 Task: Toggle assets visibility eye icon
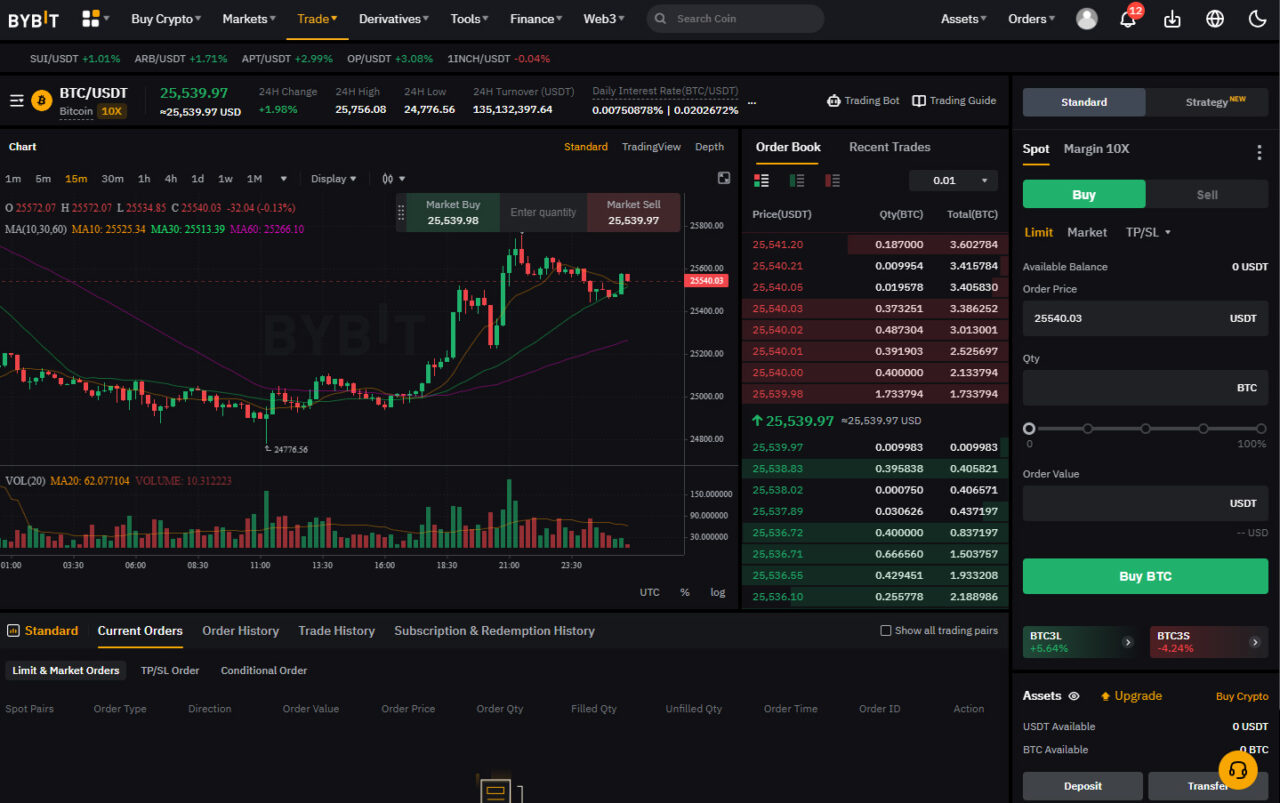(x=1074, y=696)
